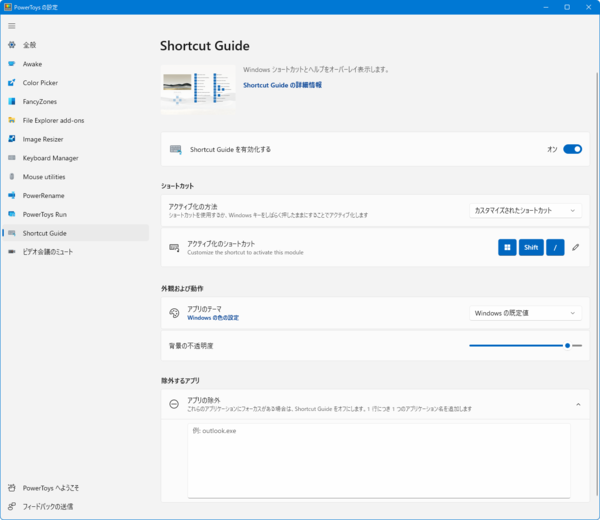Open the app theme dropdown
Viewport: 600px width, 520px height.
click(525, 313)
